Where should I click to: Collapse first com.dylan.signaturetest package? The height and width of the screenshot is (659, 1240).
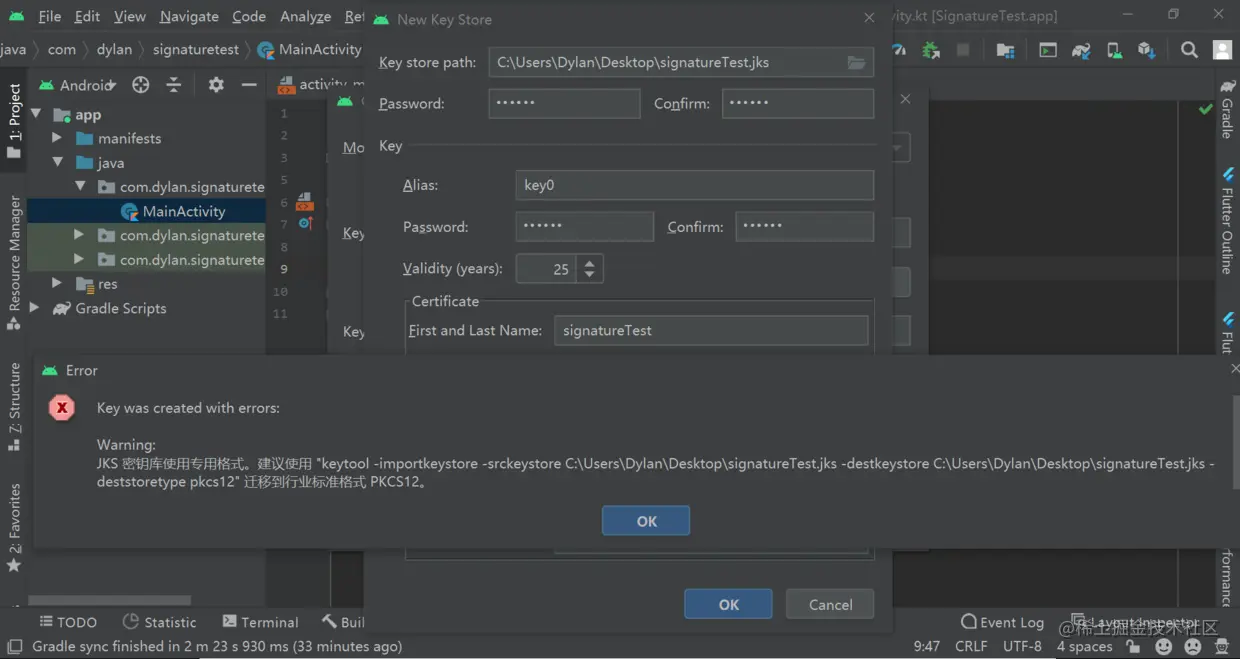point(80,186)
